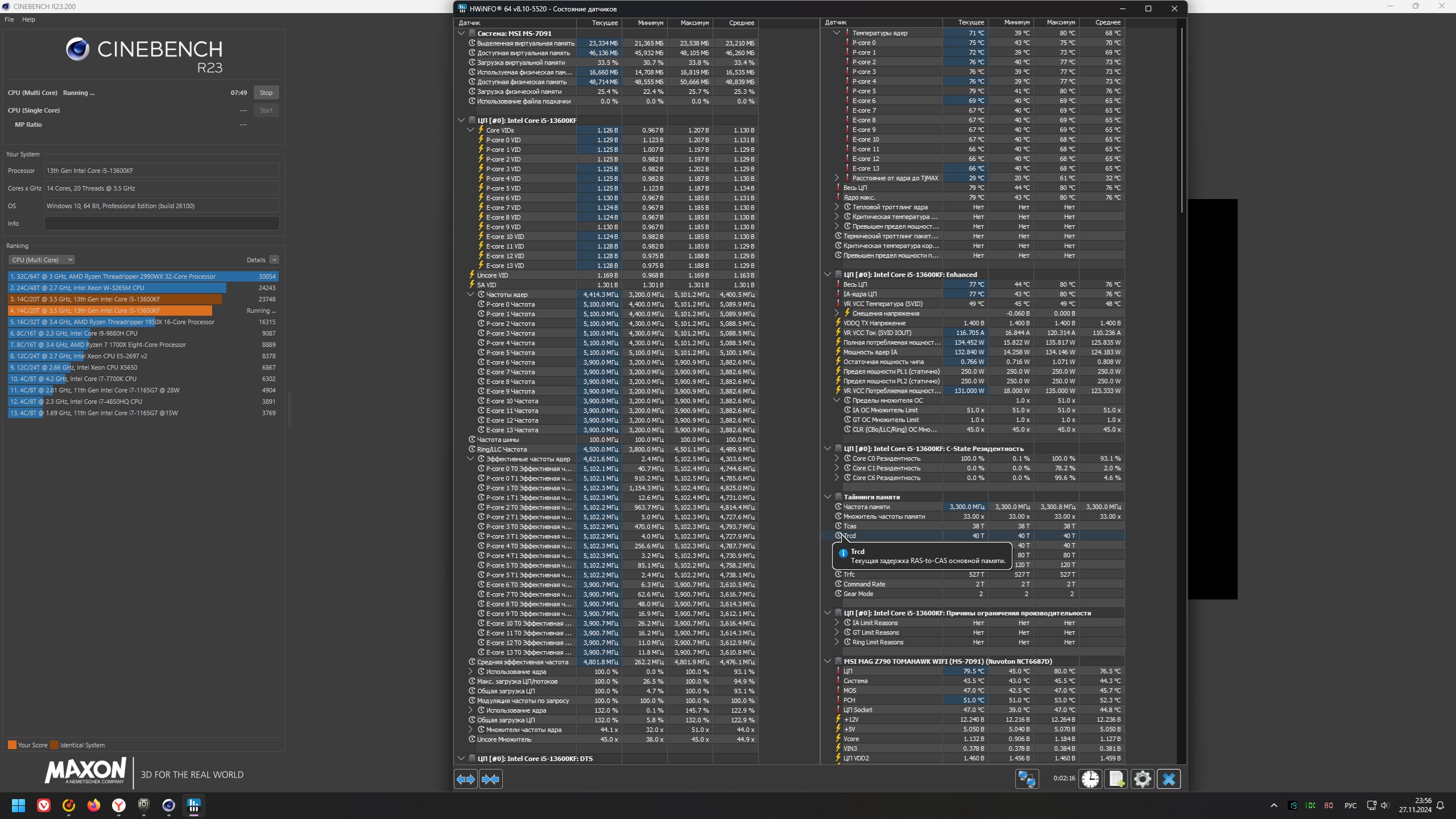Open HWiNFO sensor settings gear
This screenshot has height=819, width=1456.
tap(1142, 779)
